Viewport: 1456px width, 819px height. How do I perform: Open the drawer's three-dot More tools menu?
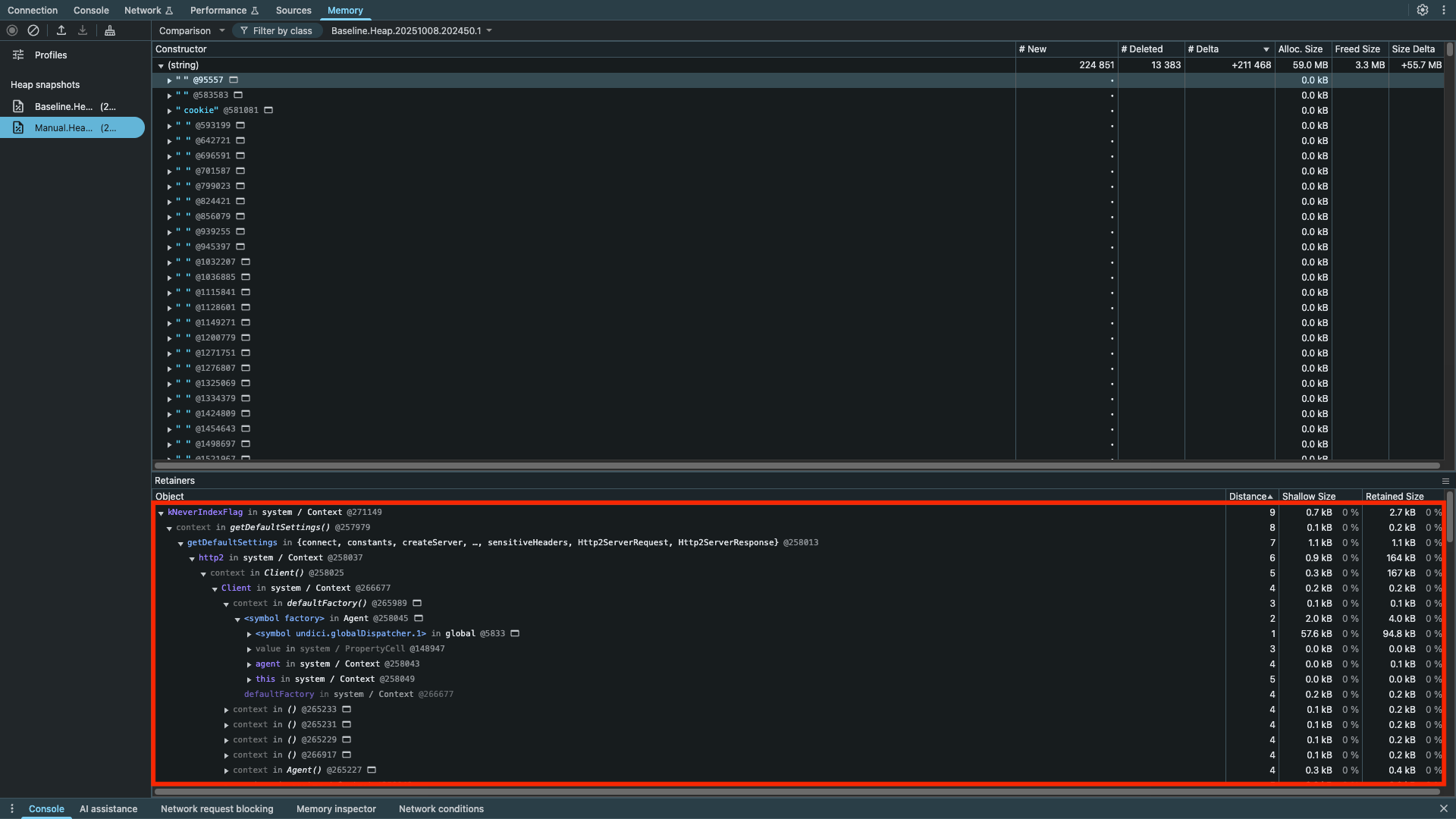pos(11,808)
